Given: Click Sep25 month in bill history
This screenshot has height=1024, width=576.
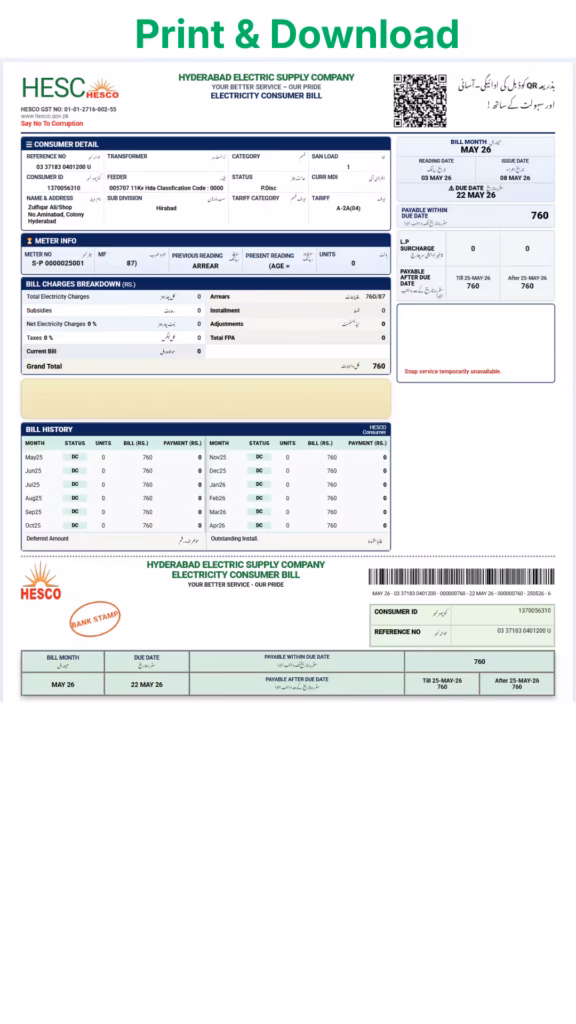Looking at the screenshot, I should pyautogui.click(x=33, y=512).
